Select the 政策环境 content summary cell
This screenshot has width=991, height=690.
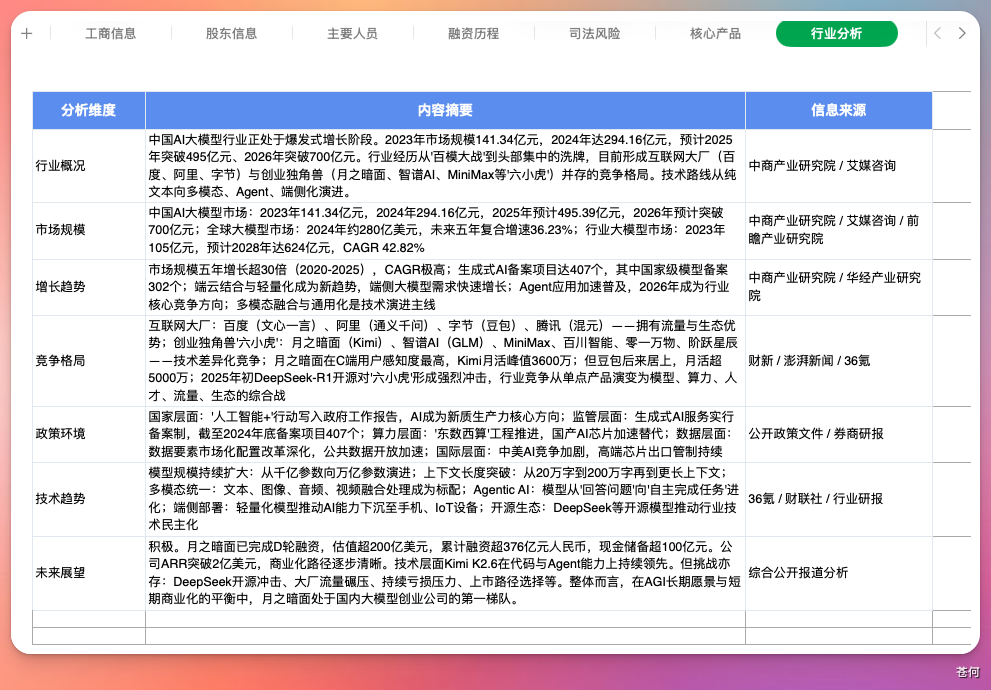click(446, 435)
